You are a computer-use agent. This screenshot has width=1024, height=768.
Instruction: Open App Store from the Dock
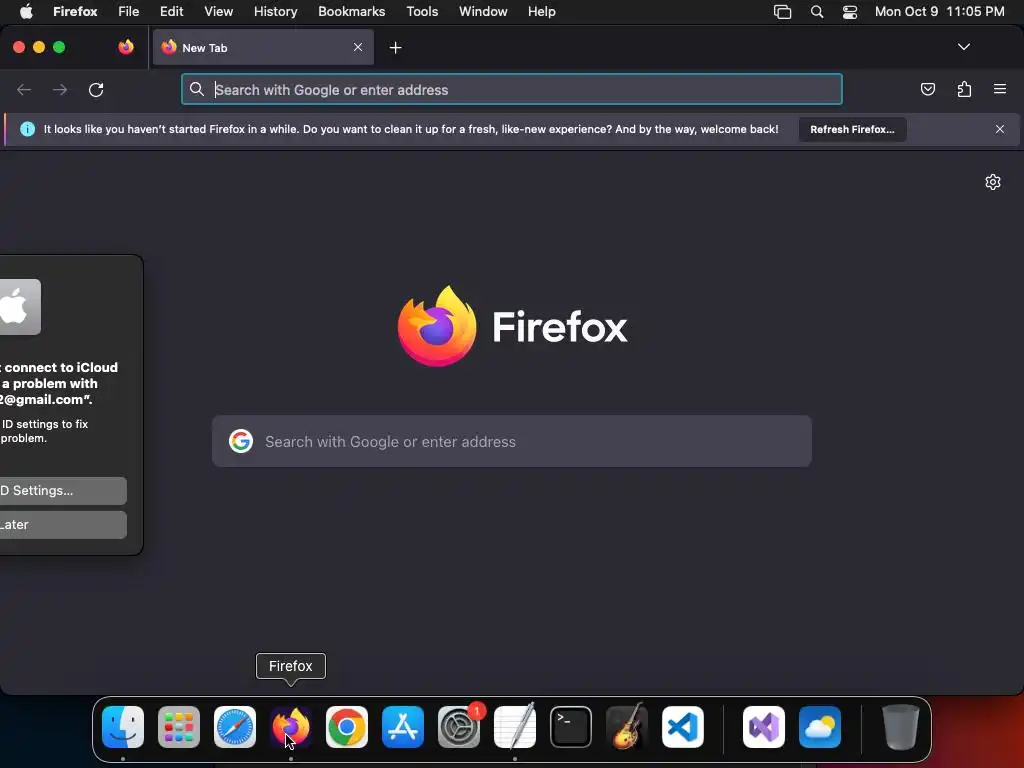click(x=403, y=727)
